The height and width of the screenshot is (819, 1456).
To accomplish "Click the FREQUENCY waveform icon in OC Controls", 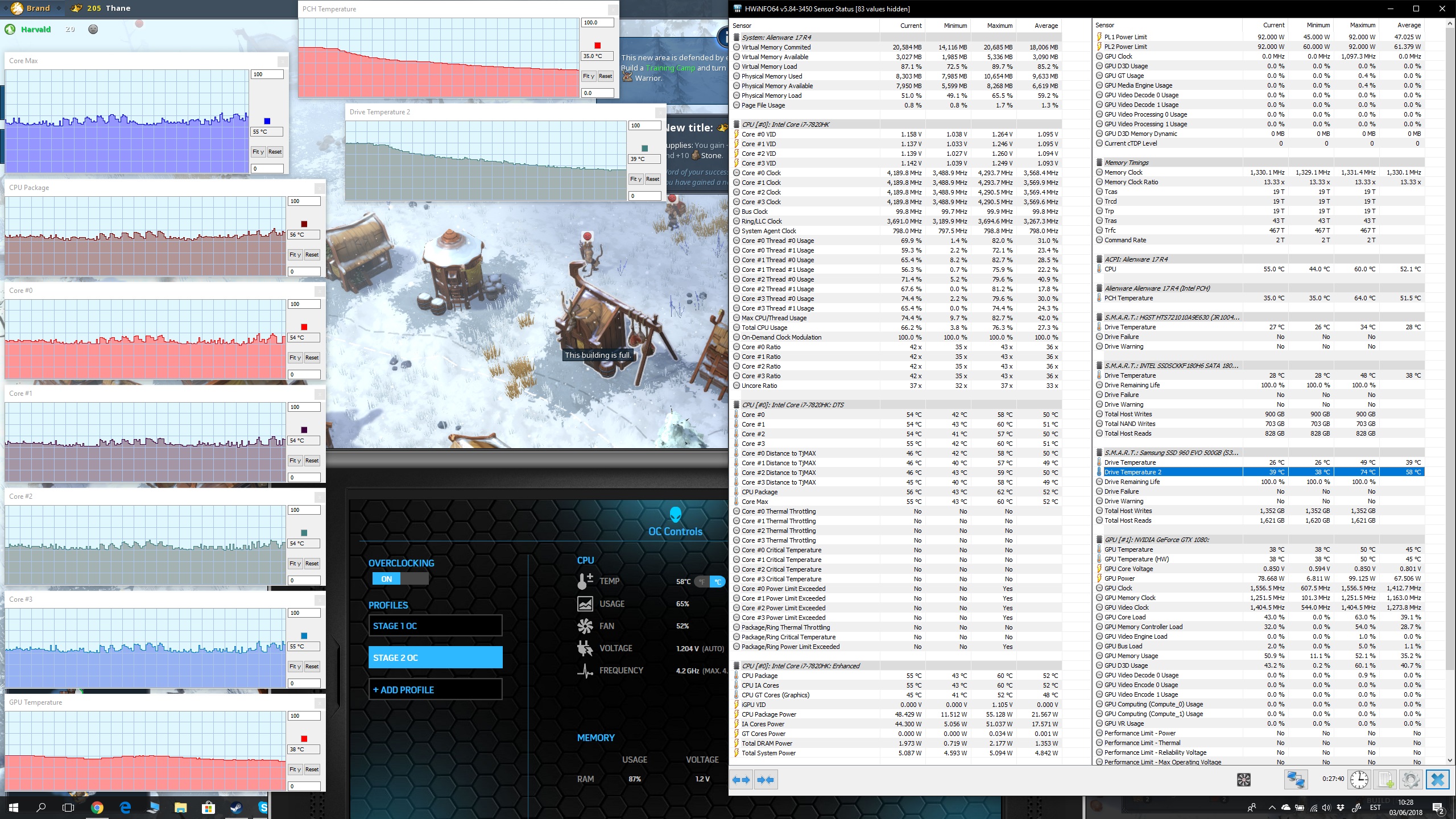I will (585, 671).
